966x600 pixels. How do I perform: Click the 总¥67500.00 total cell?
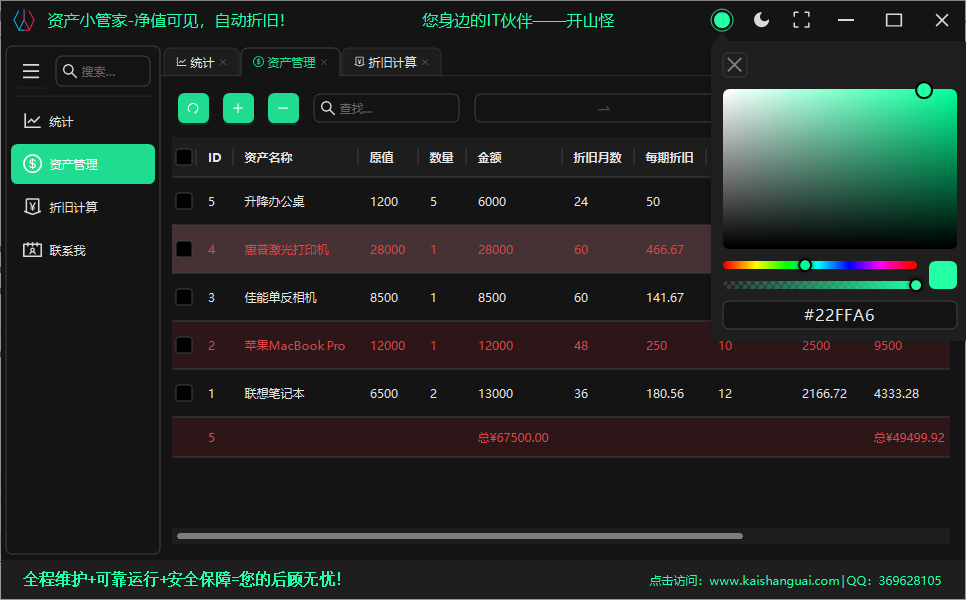(513, 437)
